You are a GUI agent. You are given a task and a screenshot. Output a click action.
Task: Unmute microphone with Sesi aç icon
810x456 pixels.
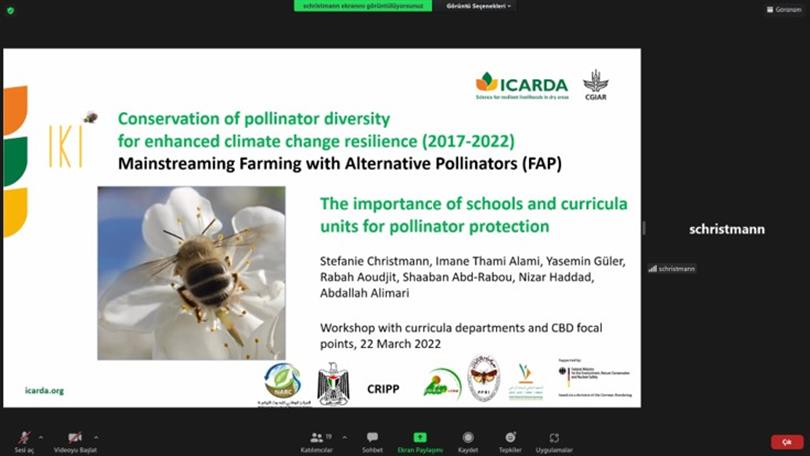[23, 438]
